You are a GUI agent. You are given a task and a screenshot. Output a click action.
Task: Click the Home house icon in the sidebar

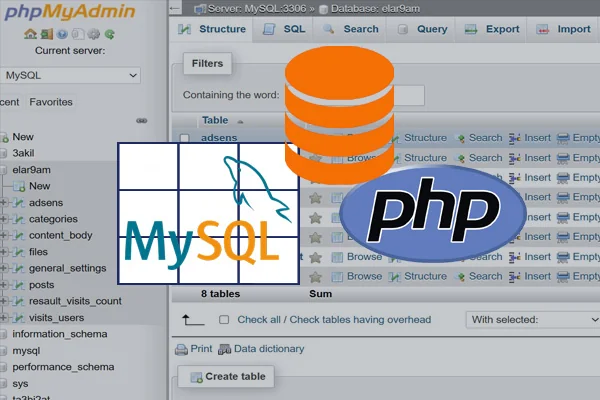[30, 34]
